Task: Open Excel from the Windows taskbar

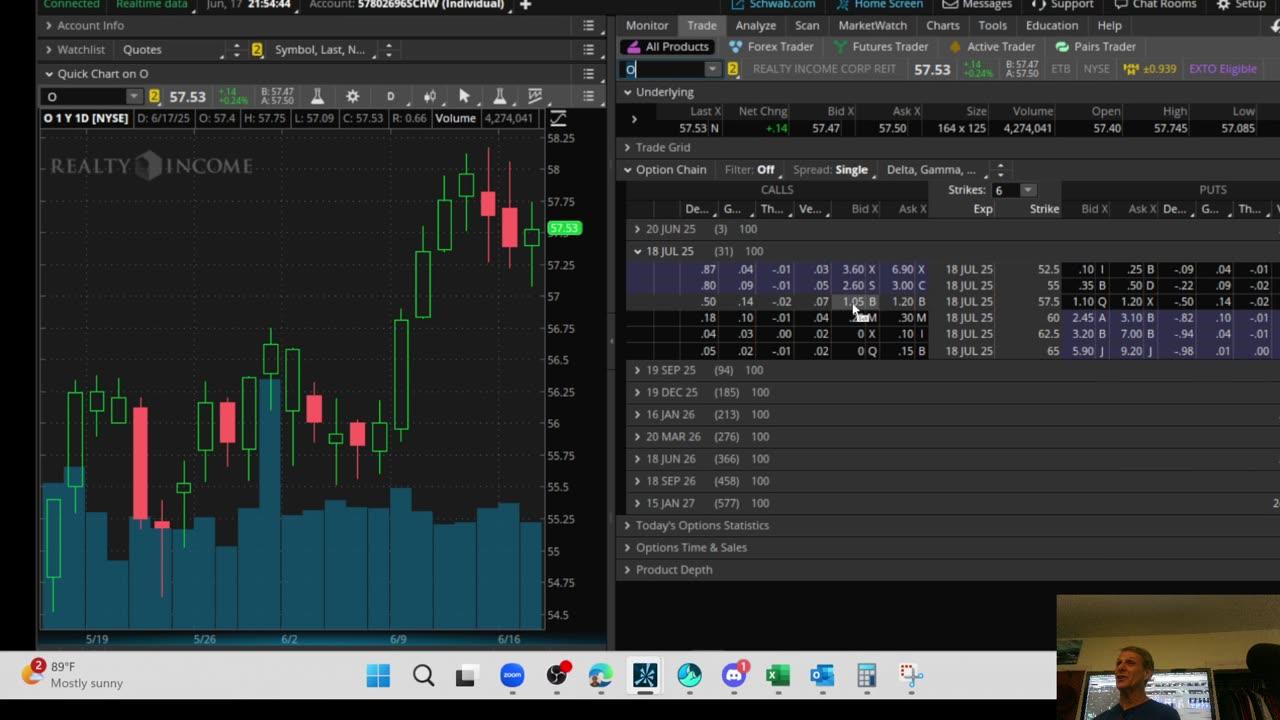Action: tap(778, 676)
